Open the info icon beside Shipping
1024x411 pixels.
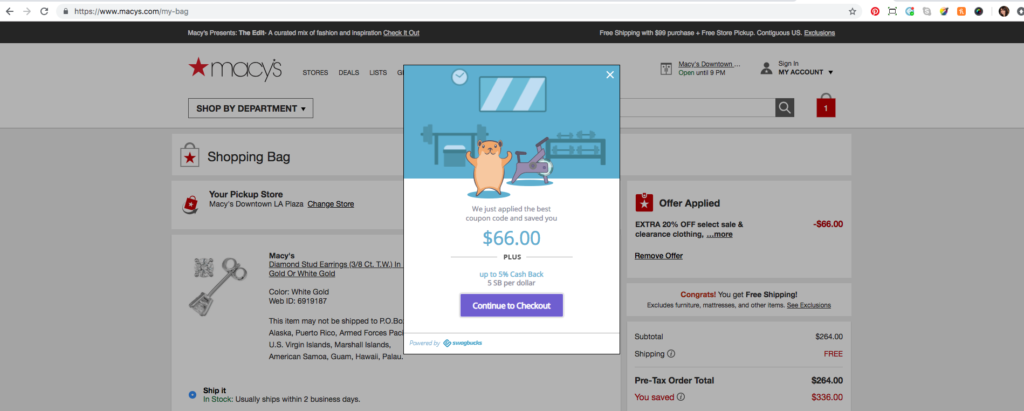click(x=671, y=354)
